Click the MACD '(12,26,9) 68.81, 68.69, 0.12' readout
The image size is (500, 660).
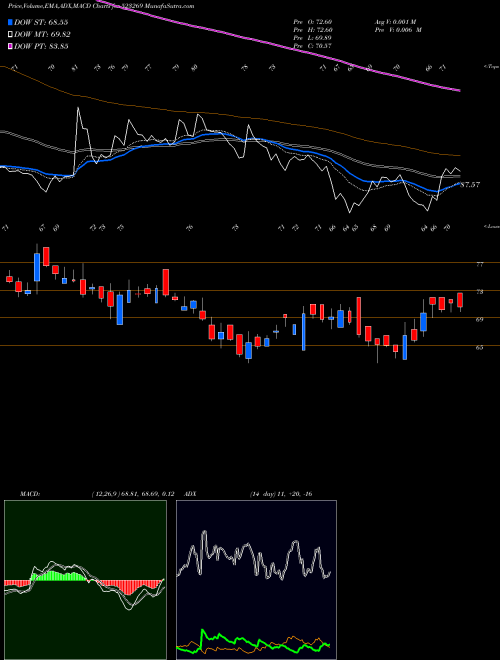click(135, 494)
